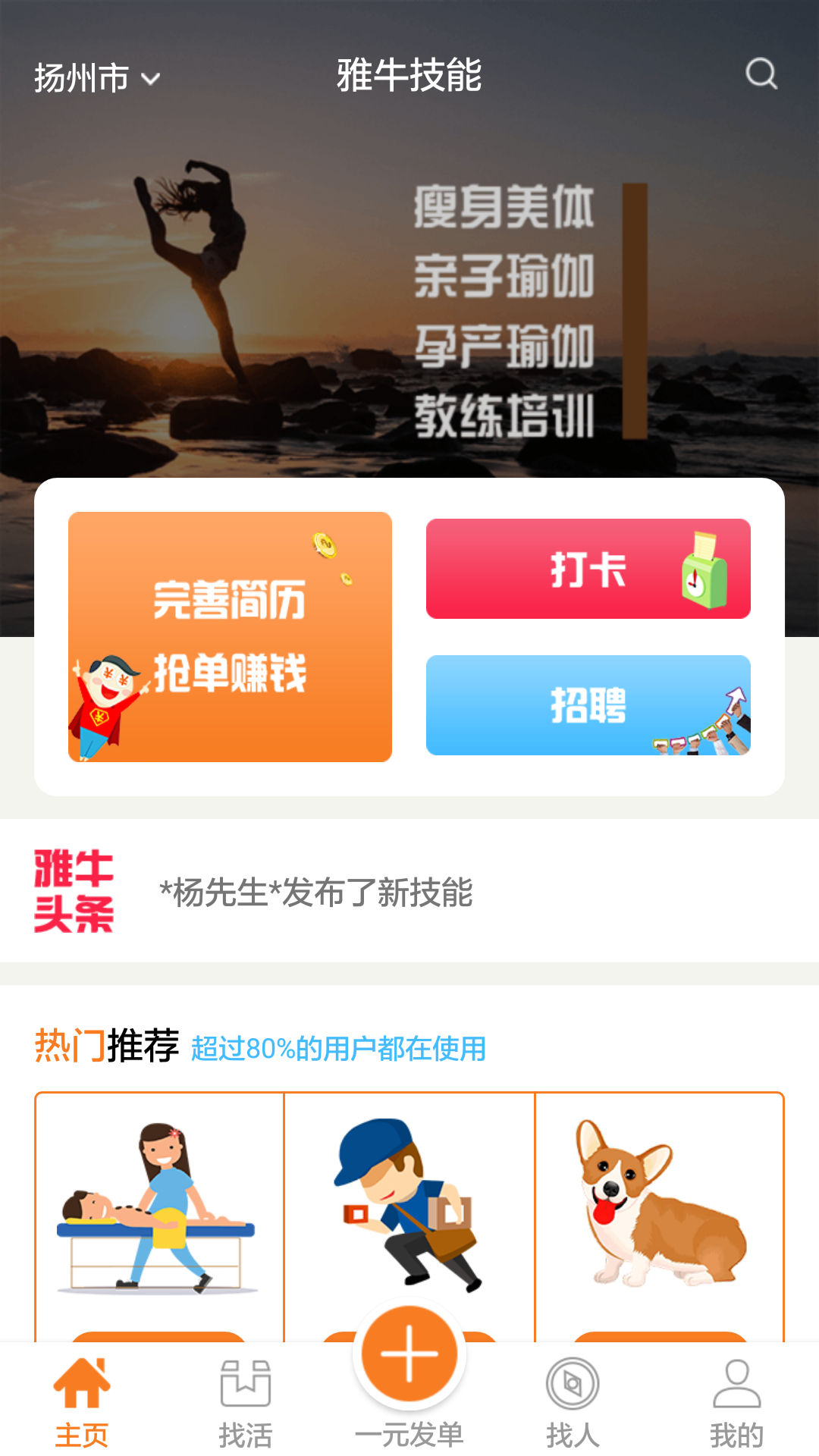Tap the 热门推荐 section heading

[x=107, y=1046]
